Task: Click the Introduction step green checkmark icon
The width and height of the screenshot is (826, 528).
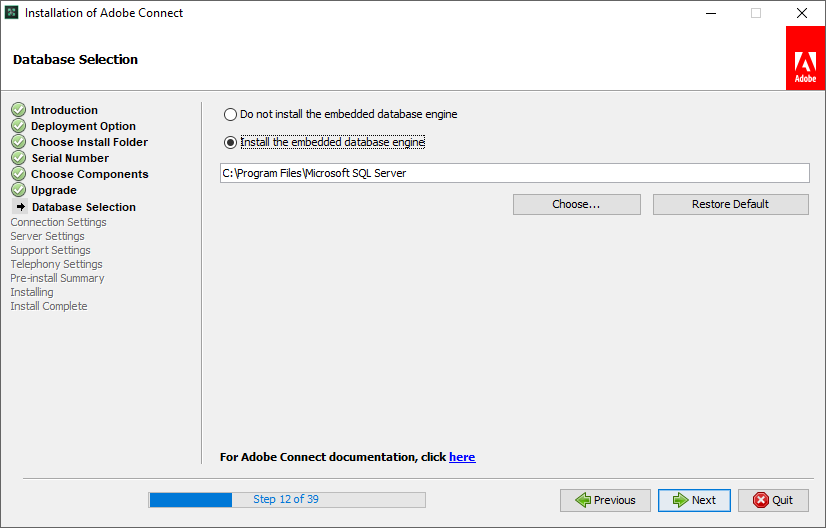Action: click(x=18, y=110)
